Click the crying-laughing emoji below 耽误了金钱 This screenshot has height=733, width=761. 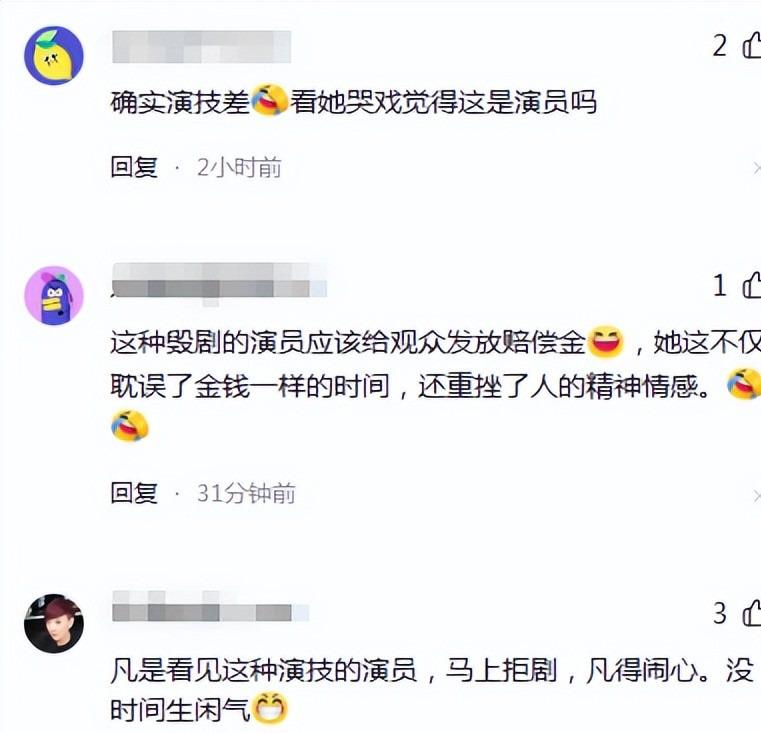(130, 426)
